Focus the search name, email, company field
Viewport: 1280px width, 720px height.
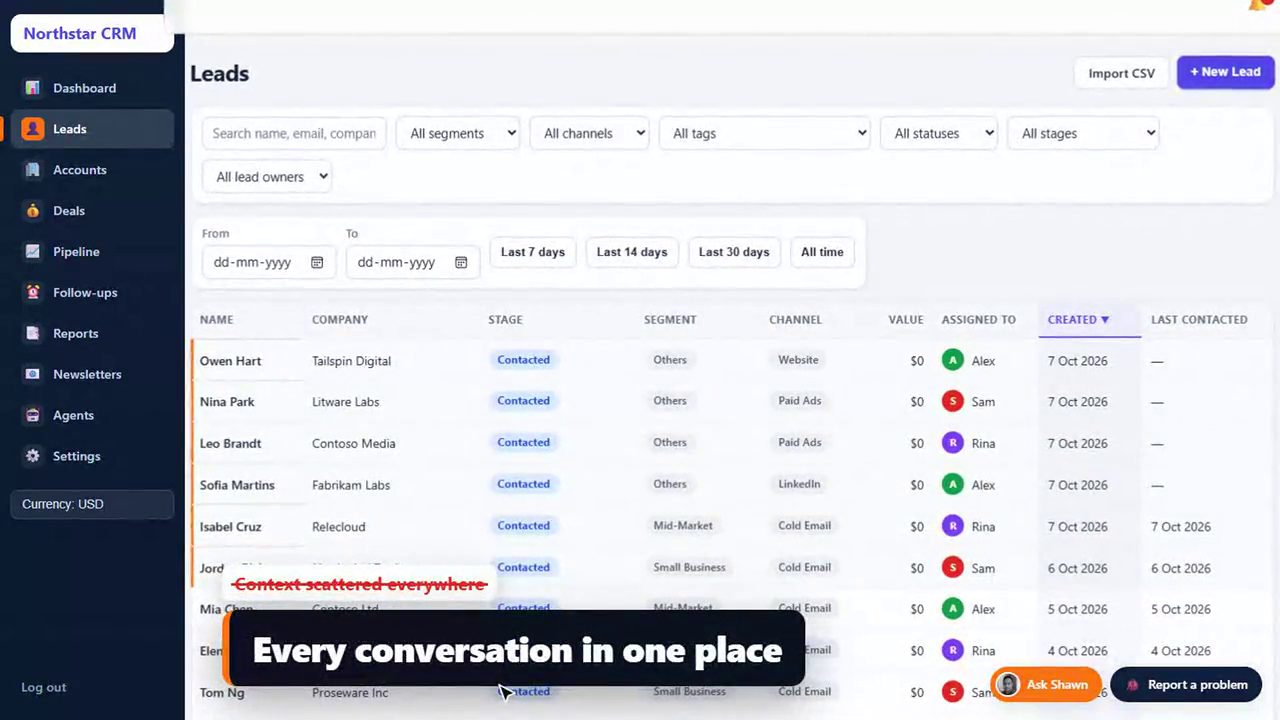coord(294,133)
